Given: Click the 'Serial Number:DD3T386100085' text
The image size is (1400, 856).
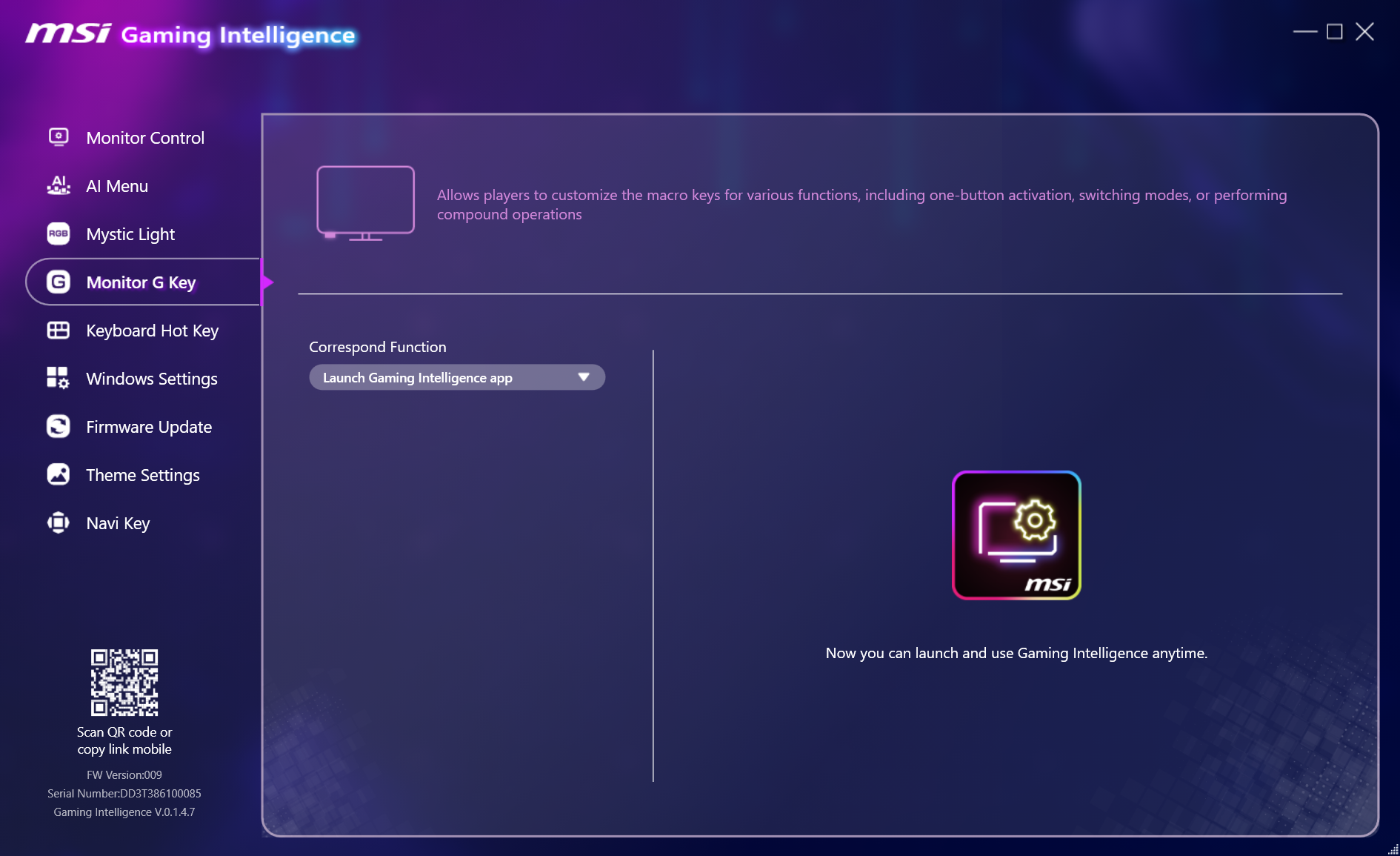Looking at the screenshot, I should click(124, 793).
